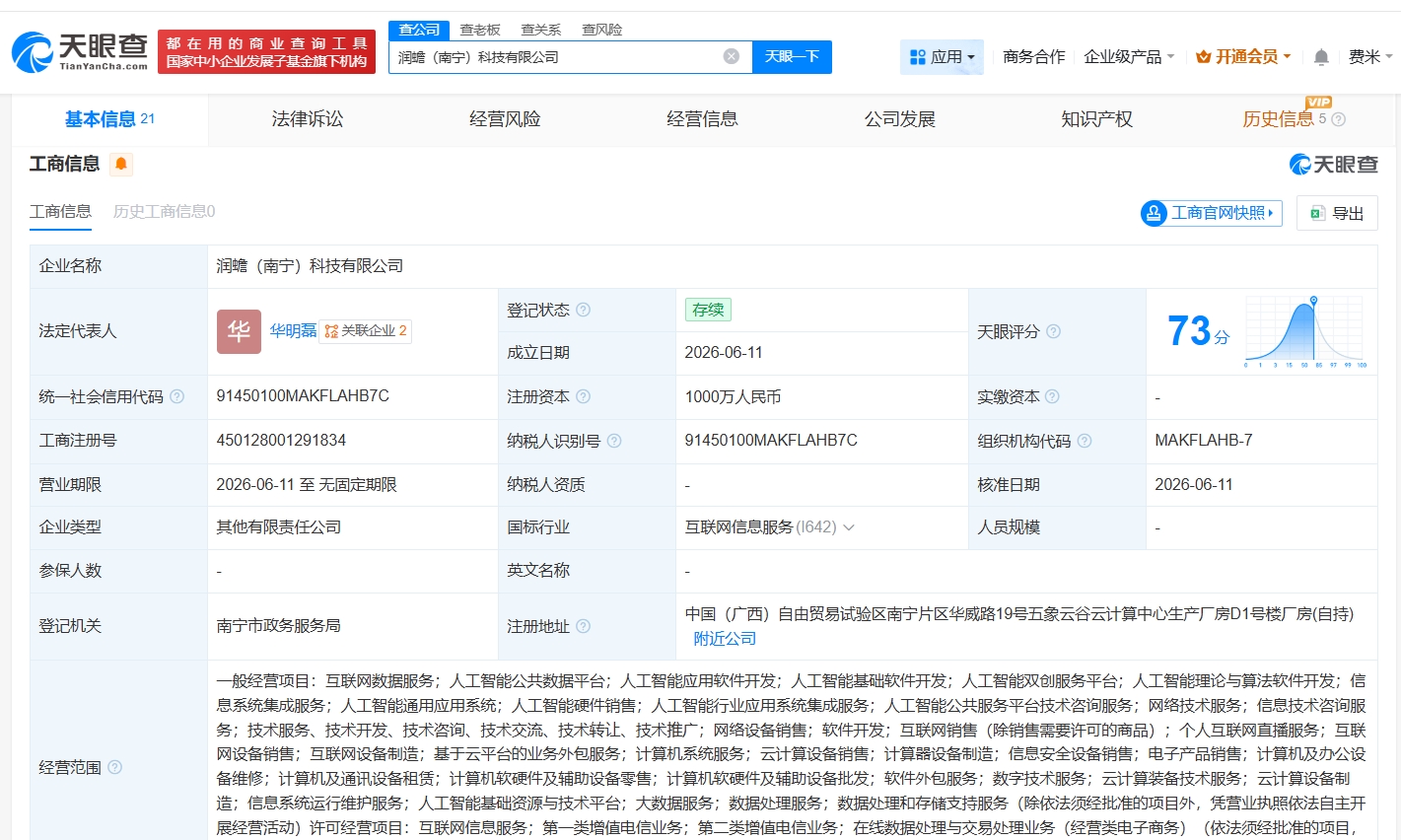Viewport: 1401px width, 840px height.
Task: Click the help icon next to 历史信息 tab
Action: [1338, 119]
